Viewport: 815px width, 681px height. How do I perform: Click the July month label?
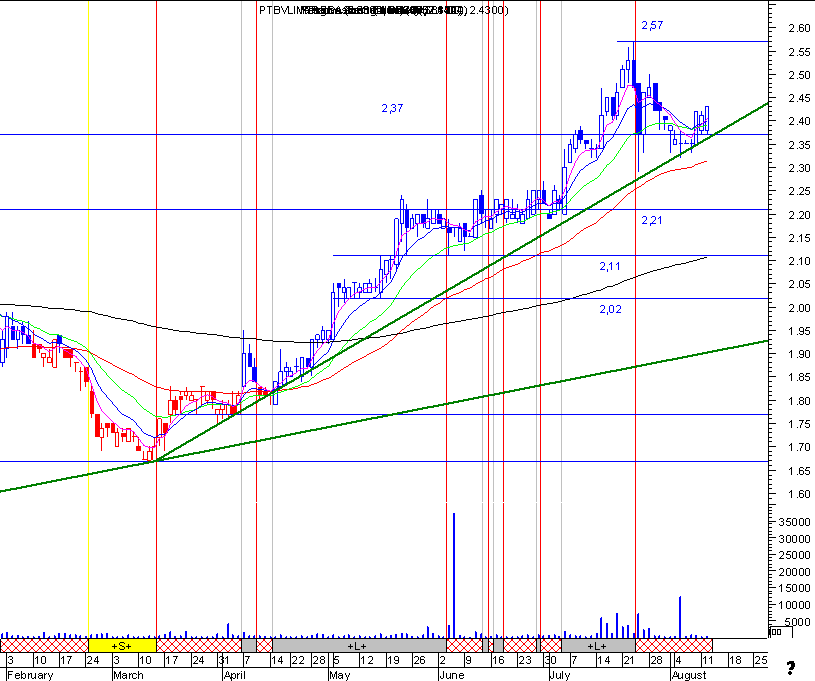pos(560,675)
